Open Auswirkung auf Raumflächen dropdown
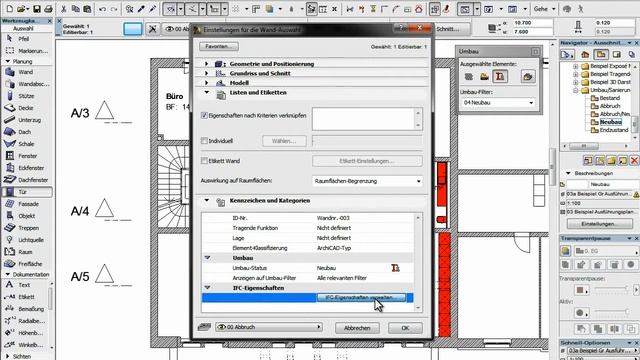Viewport: 640px width, 360px height. tap(367, 181)
